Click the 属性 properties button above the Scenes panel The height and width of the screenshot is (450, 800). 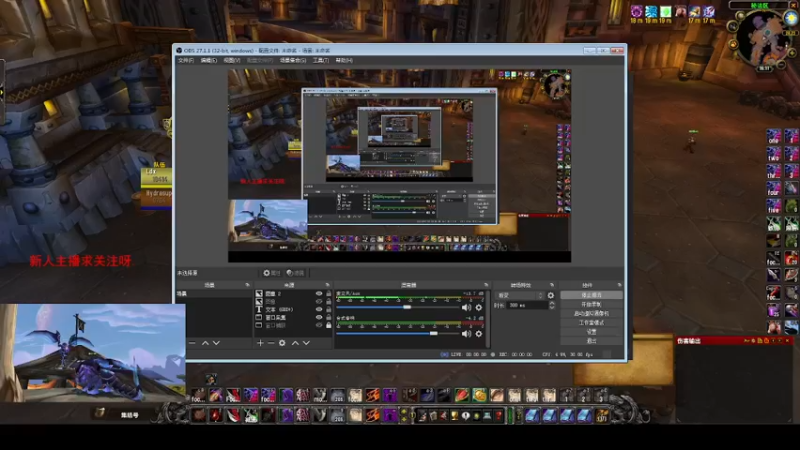pyautogui.click(x=271, y=273)
